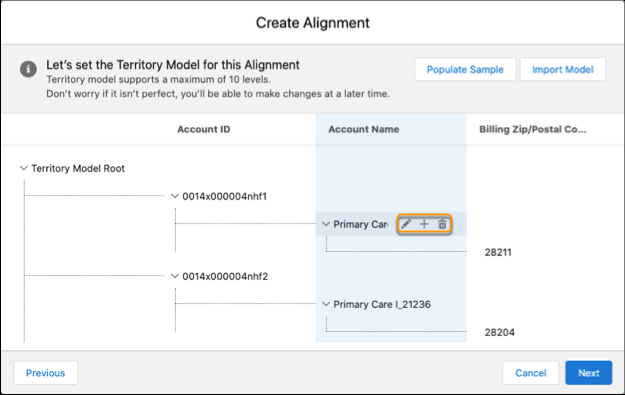Collapse the 0014x000004nhf1 node
The height and width of the screenshot is (395, 625).
coord(175,196)
